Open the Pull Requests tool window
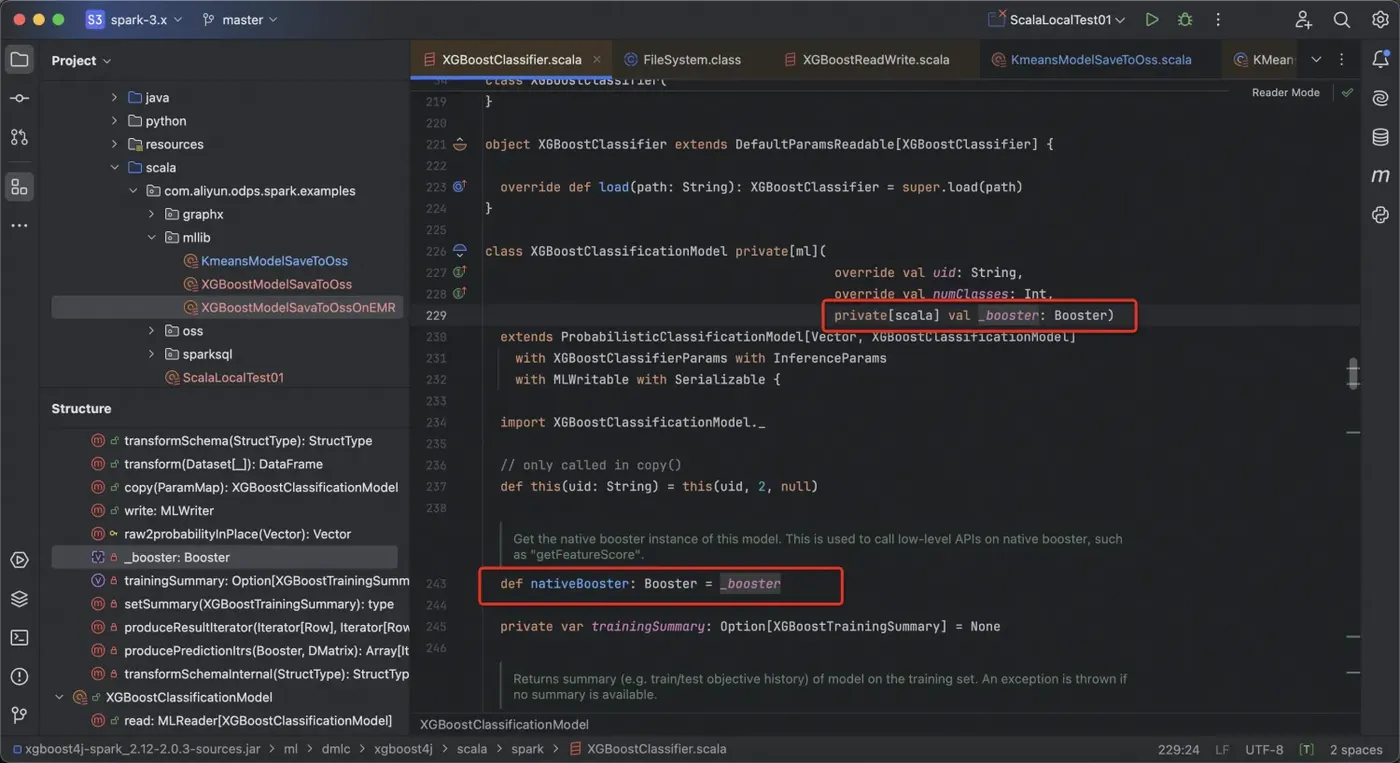This screenshot has width=1400, height=763. pos(19,137)
